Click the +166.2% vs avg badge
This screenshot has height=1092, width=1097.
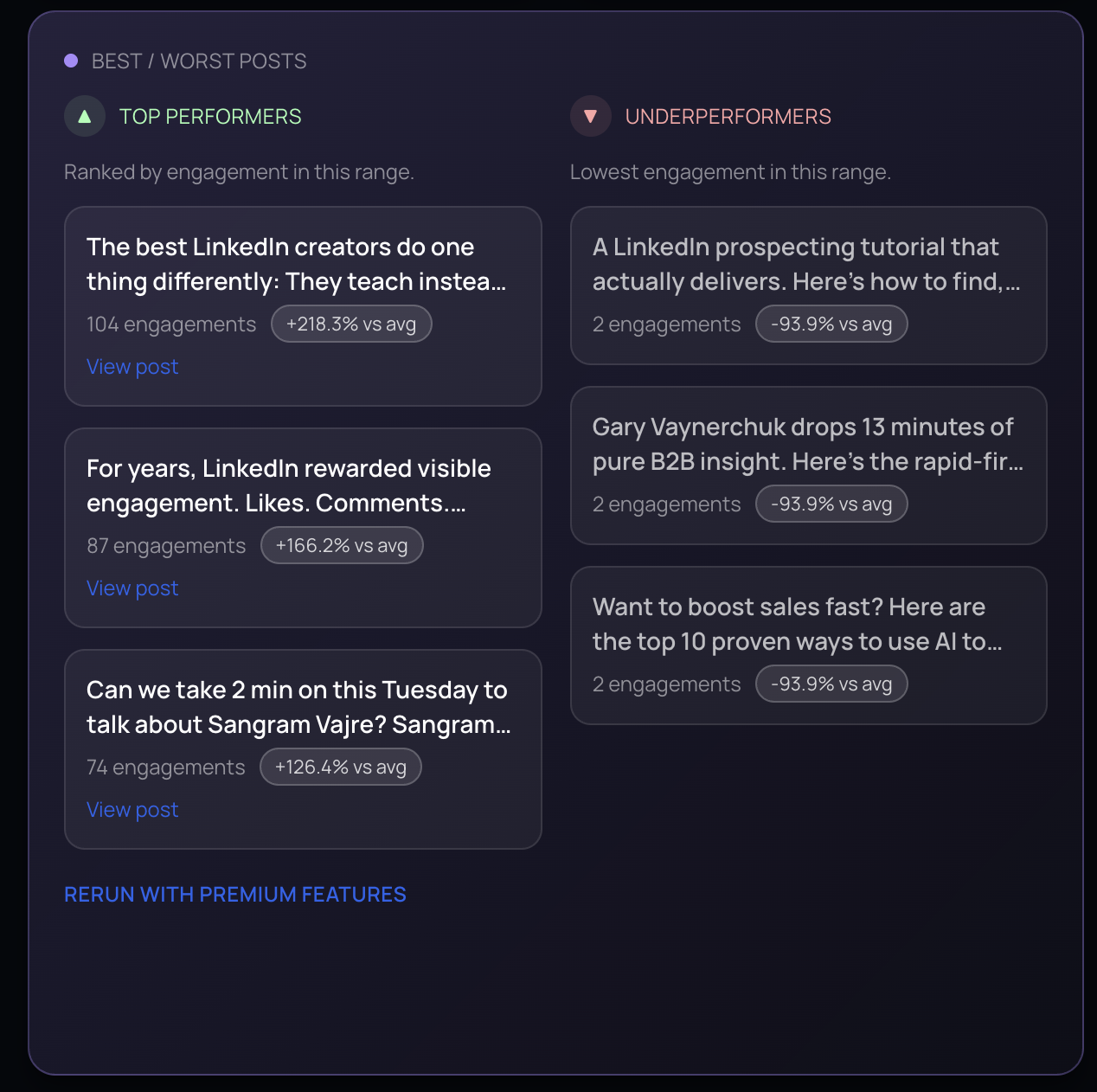342,546
